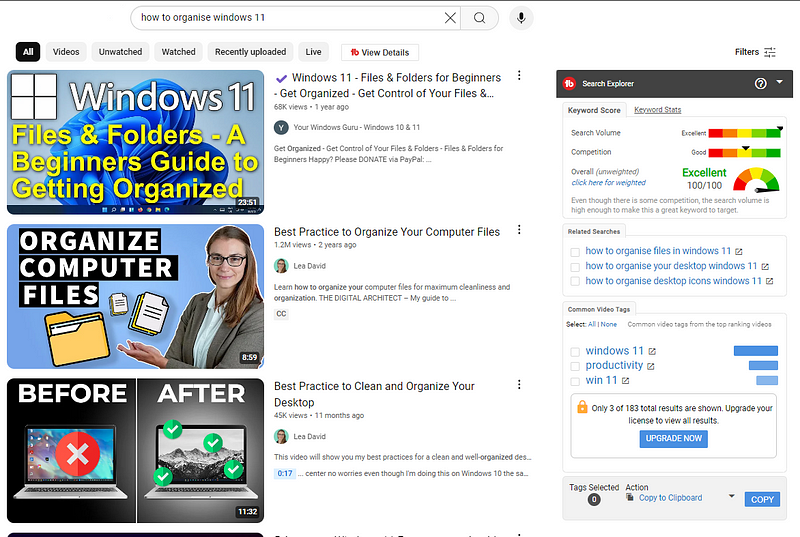Select the Live filter chip

[313, 52]
